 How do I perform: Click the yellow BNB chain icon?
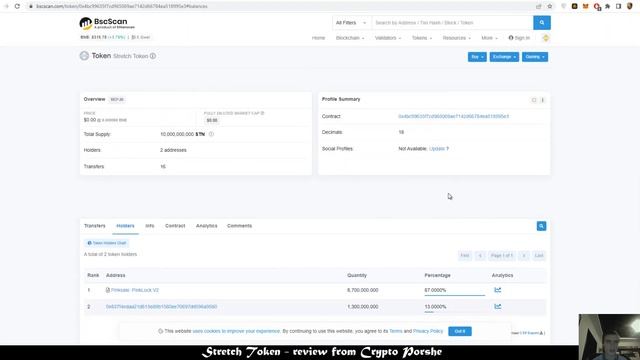point(546,38)
